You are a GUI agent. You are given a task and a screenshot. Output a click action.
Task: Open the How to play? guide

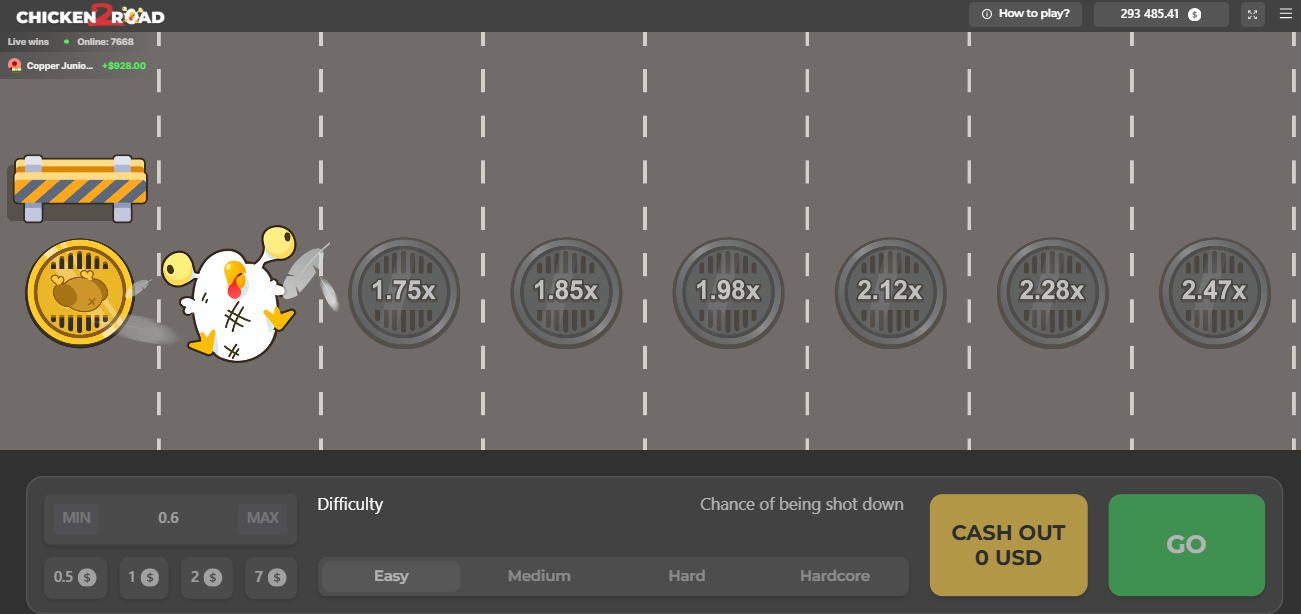point(1026,14)
